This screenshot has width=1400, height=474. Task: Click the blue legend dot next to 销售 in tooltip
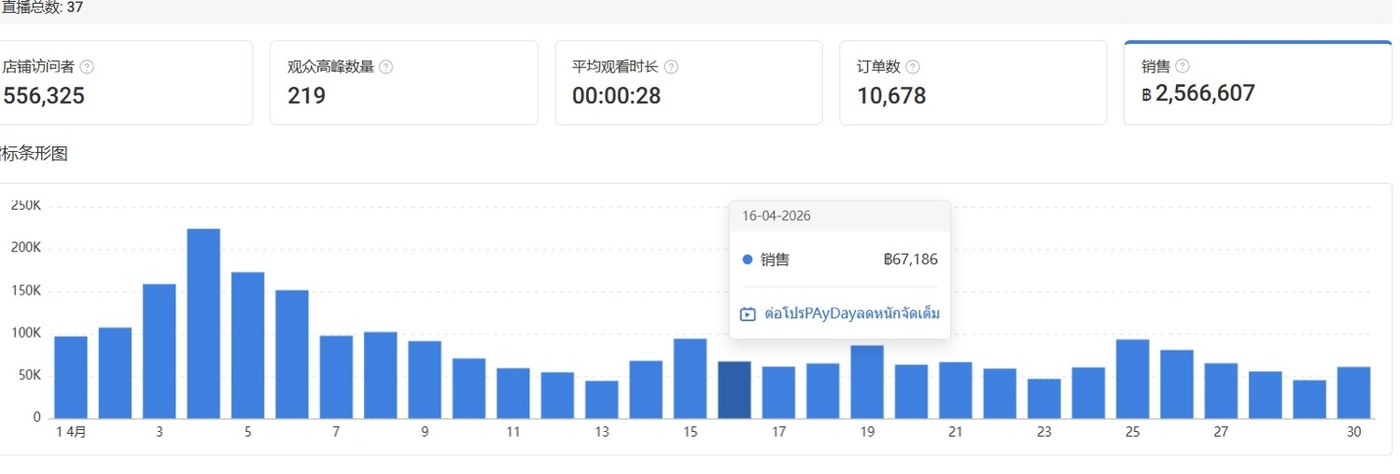(747, 260)
